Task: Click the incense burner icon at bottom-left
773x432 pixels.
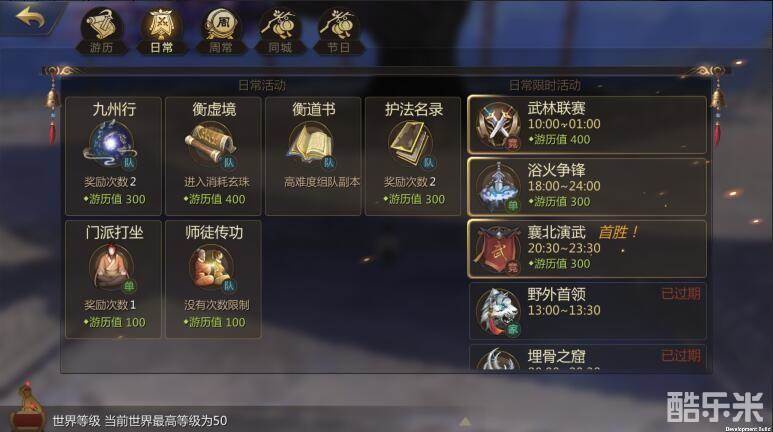Action: coord(27,407)
